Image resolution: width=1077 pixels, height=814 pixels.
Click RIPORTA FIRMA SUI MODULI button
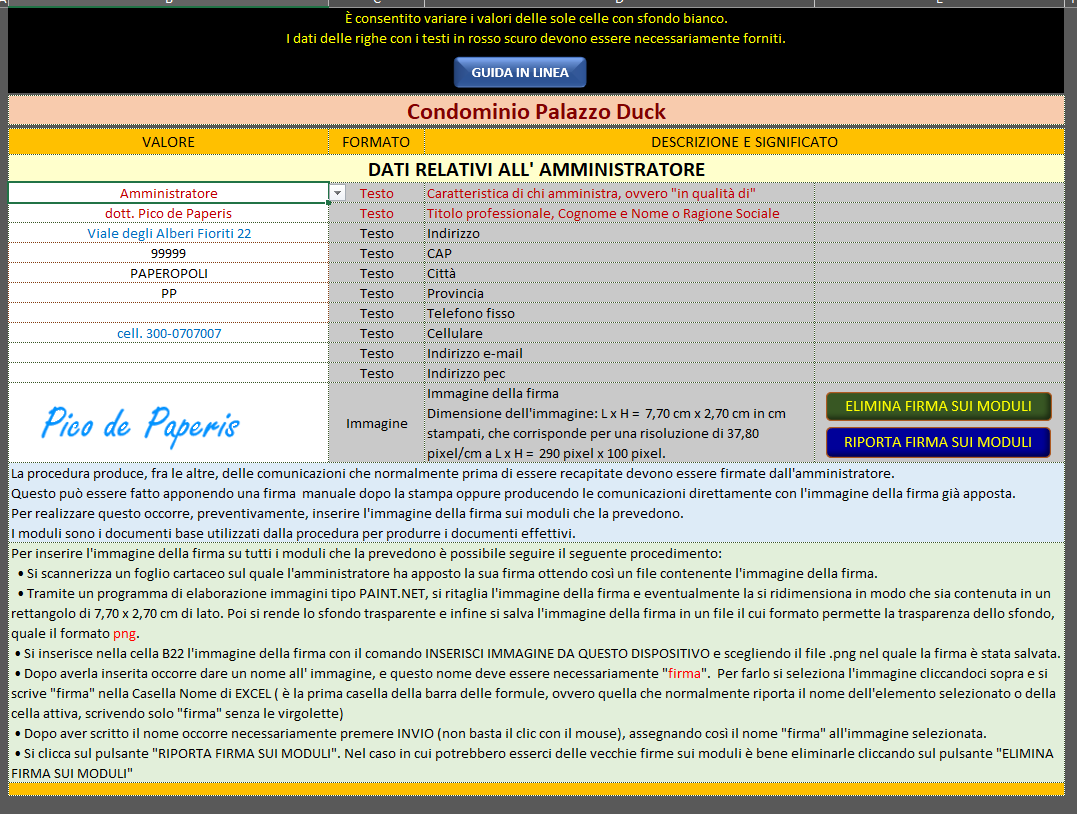pyautogui.click(x=938, y=442)
